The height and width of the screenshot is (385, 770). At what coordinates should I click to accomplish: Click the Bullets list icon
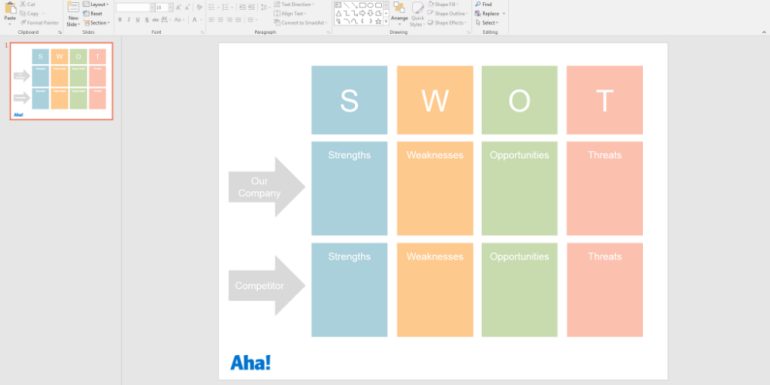[x=213, y=7]
